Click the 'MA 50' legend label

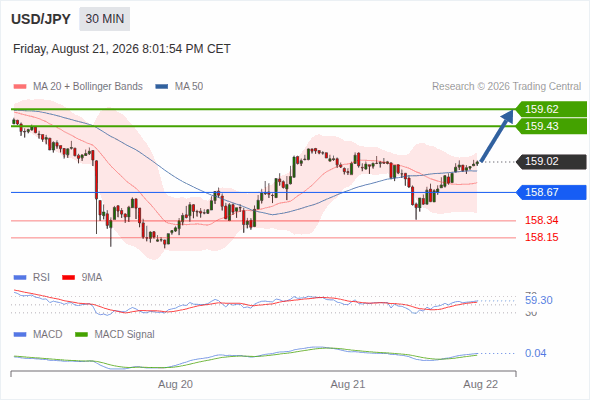coord(189,87)
